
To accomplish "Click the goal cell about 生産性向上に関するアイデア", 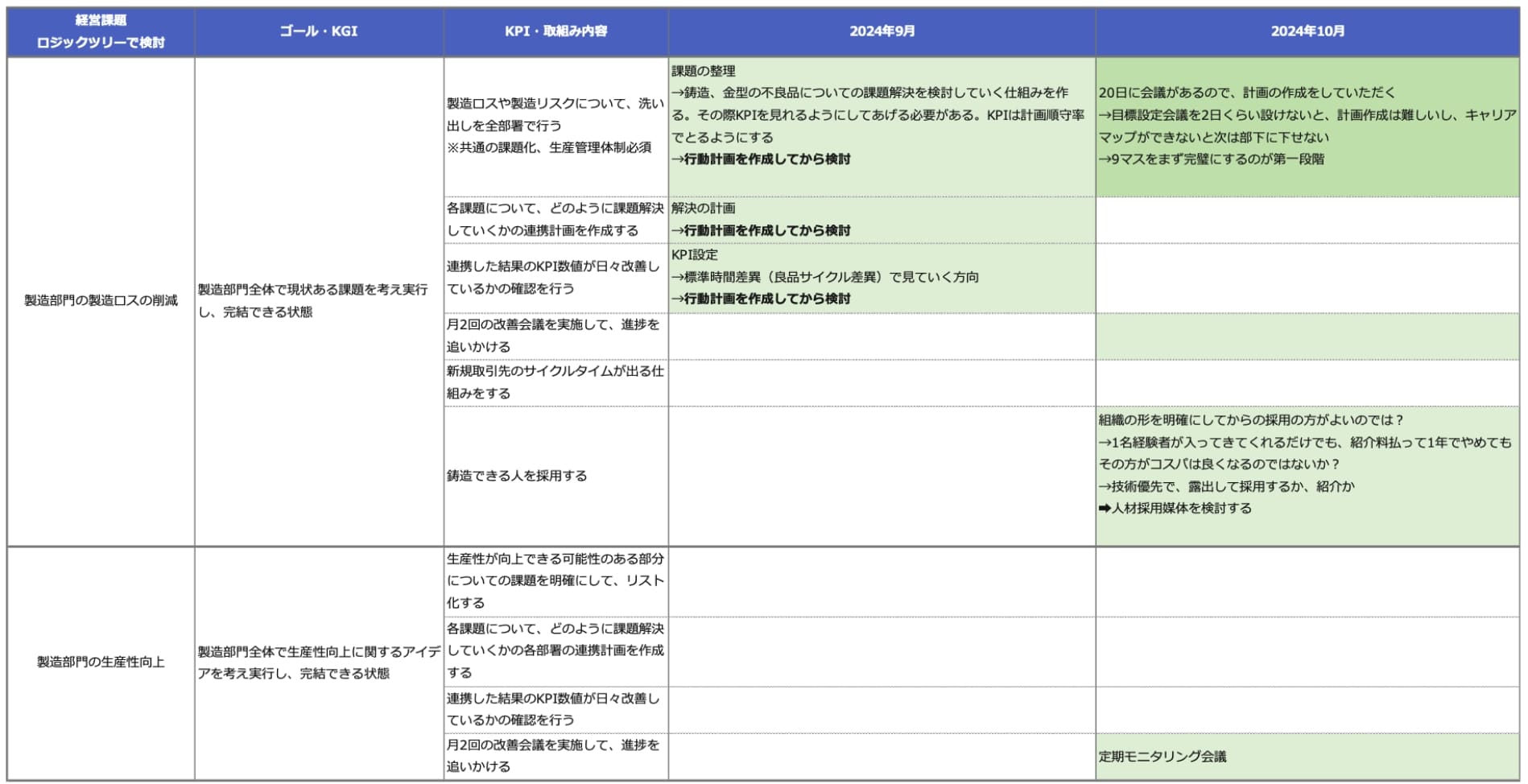I will click(319, 662).
